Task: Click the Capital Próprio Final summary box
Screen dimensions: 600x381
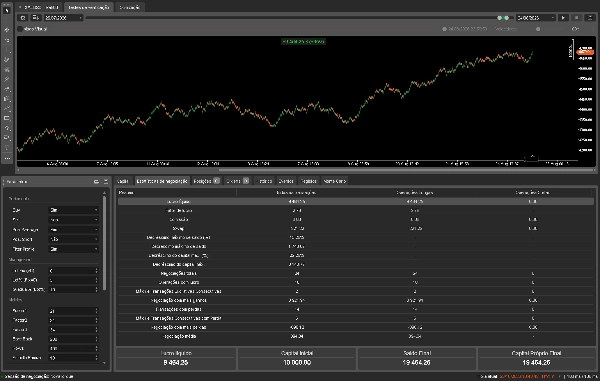Action: point(536,358)
